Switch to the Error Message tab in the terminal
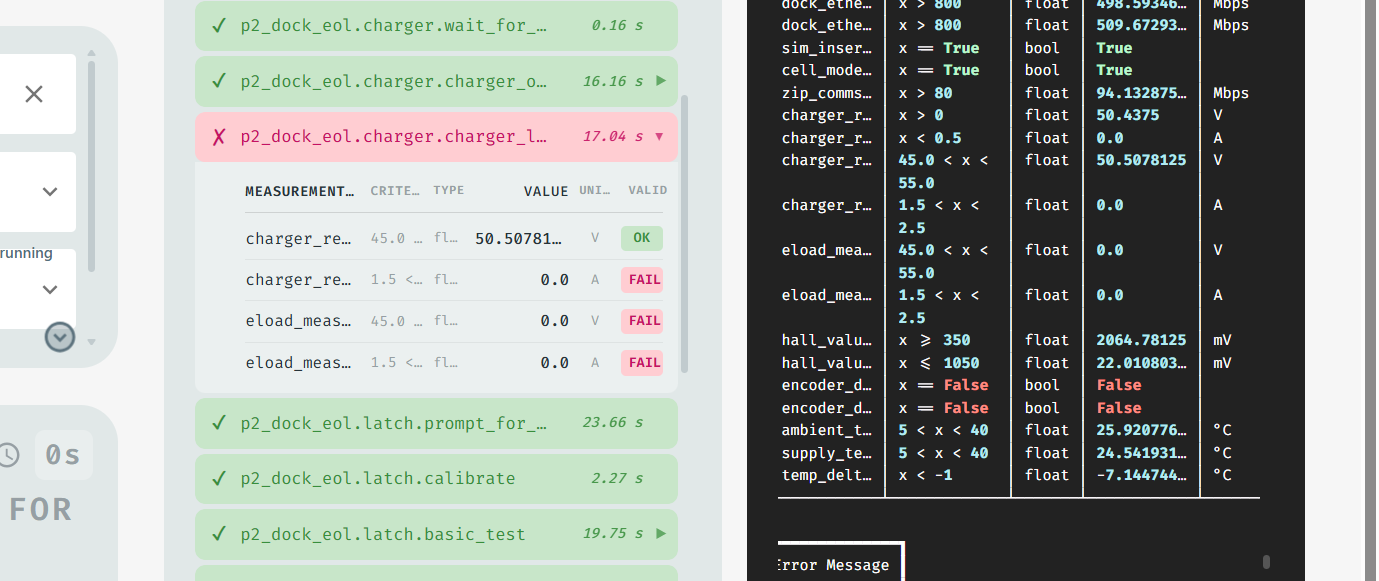Viewport: 1379px width, 581px height. tap(834, 565)
